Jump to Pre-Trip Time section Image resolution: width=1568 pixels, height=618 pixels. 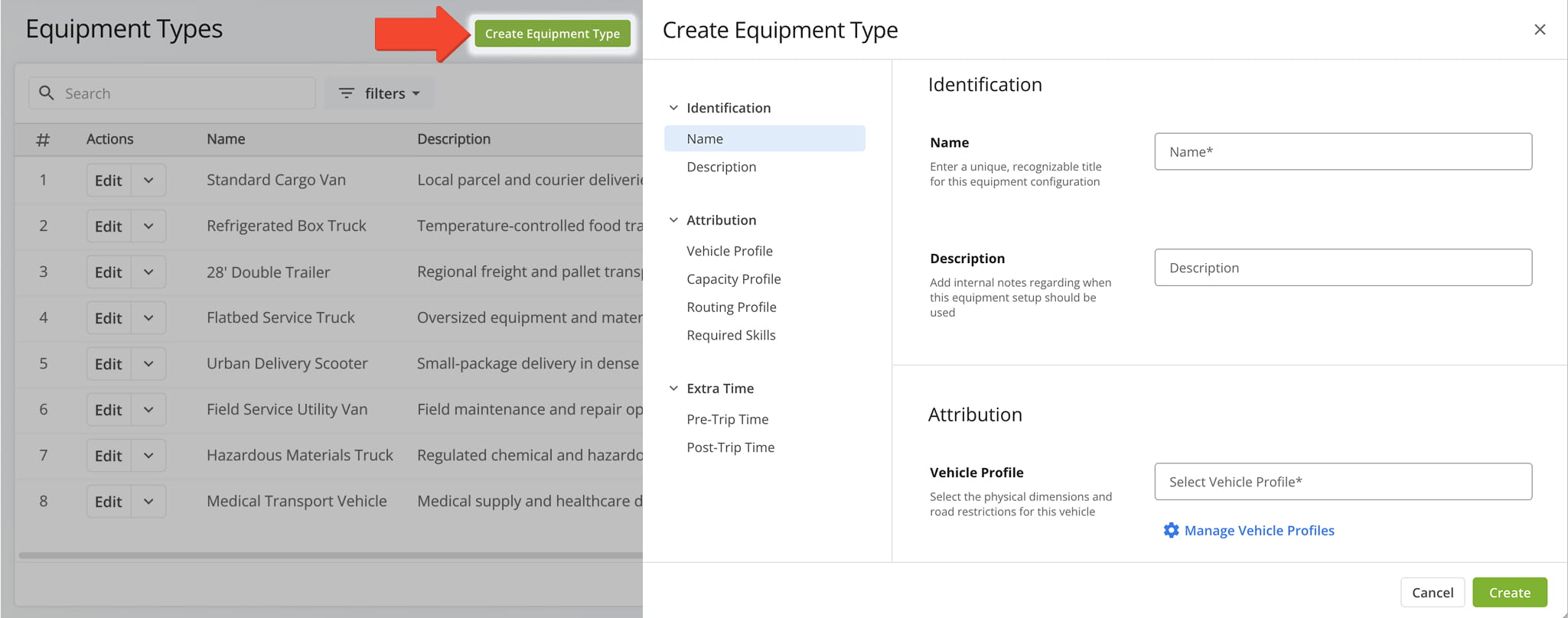[727, 419]
